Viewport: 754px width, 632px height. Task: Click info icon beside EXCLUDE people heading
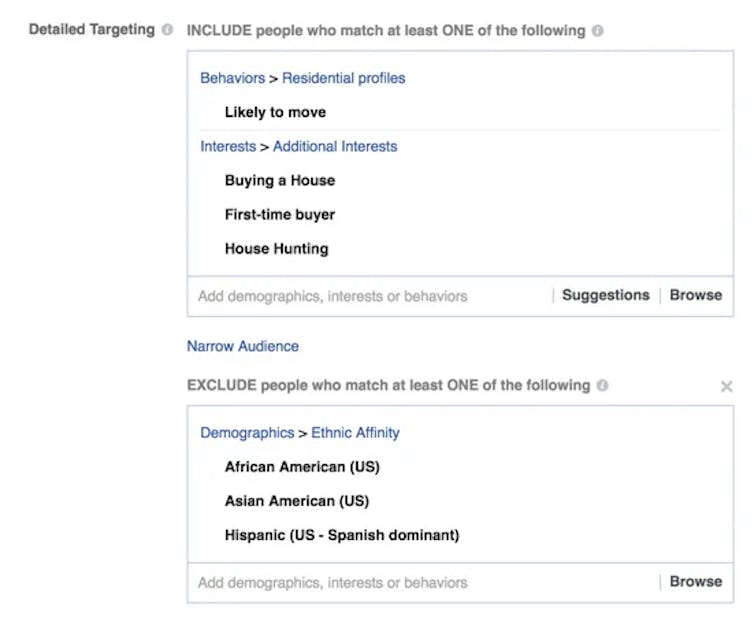click(602, 386)
